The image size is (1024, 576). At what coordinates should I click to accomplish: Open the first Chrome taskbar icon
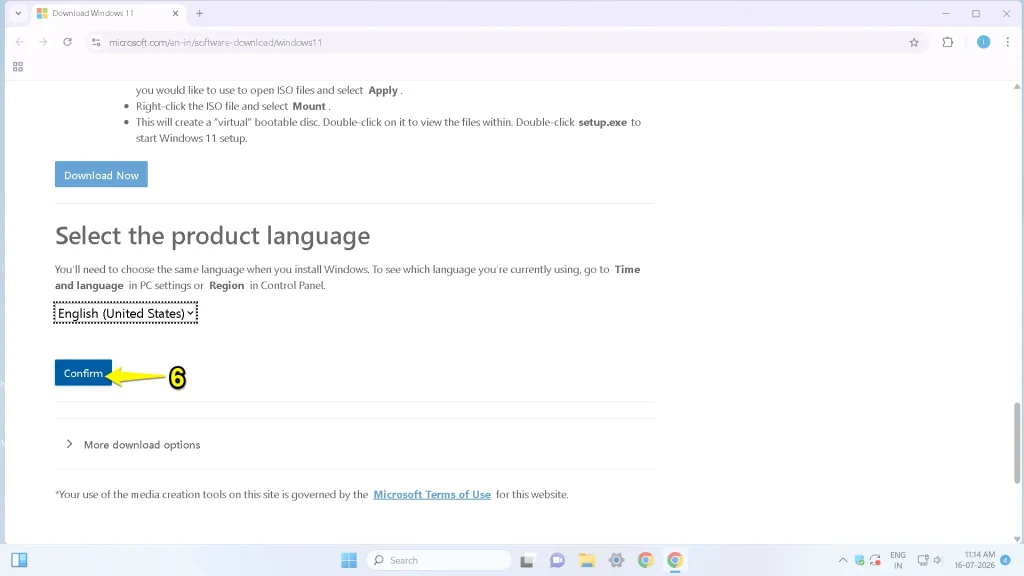[x=645, y=560]
